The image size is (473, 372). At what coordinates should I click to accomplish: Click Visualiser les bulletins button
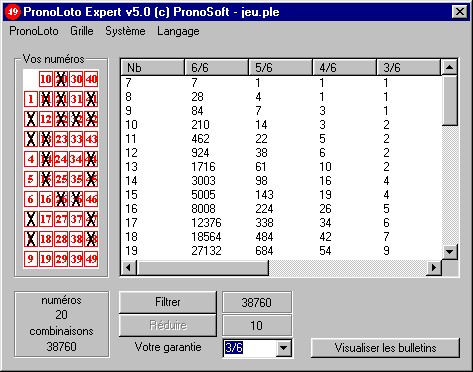(x=385, y=348)
